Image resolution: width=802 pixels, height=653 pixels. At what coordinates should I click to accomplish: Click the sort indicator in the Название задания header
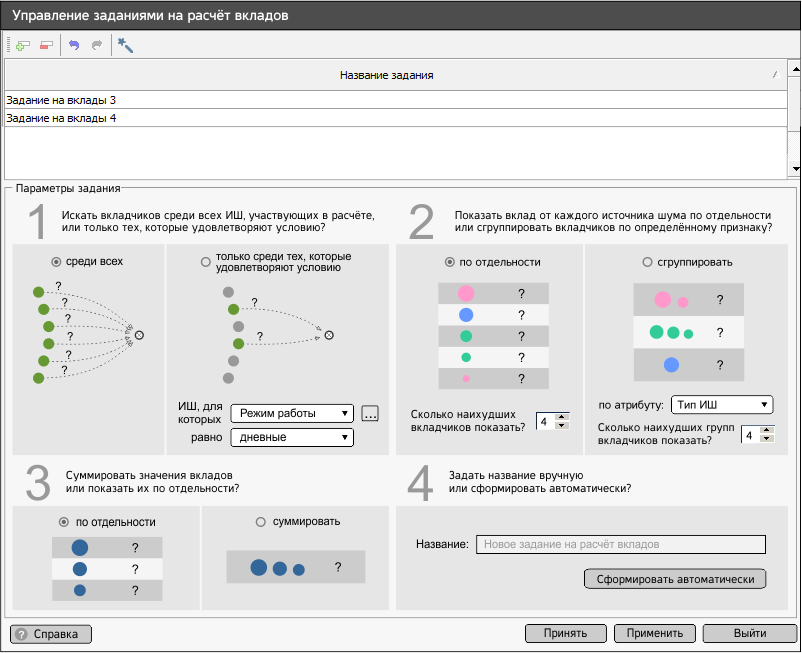(775, 75)
